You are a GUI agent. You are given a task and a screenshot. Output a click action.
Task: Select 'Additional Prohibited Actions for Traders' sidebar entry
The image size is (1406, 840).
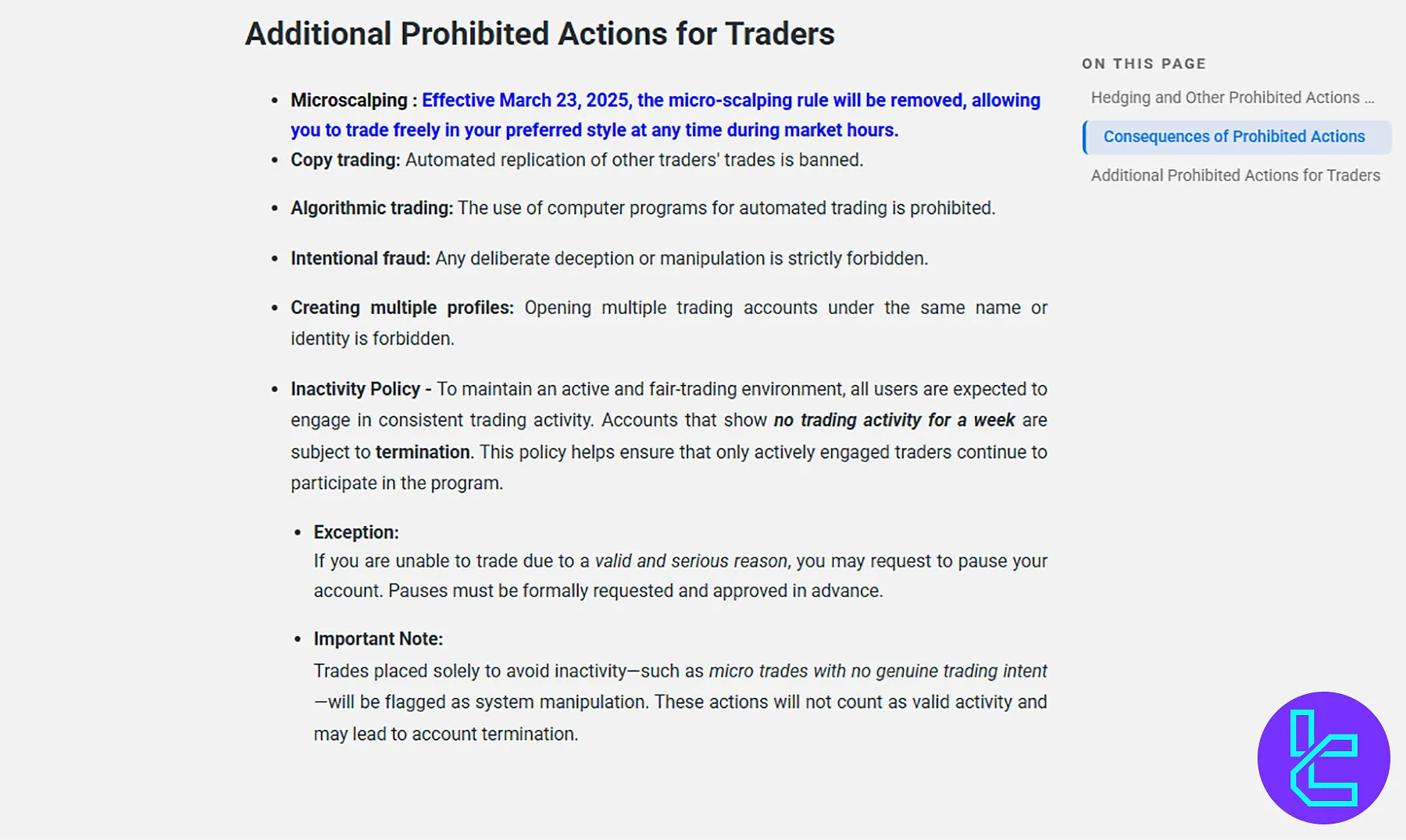[x=1234, y=175]
